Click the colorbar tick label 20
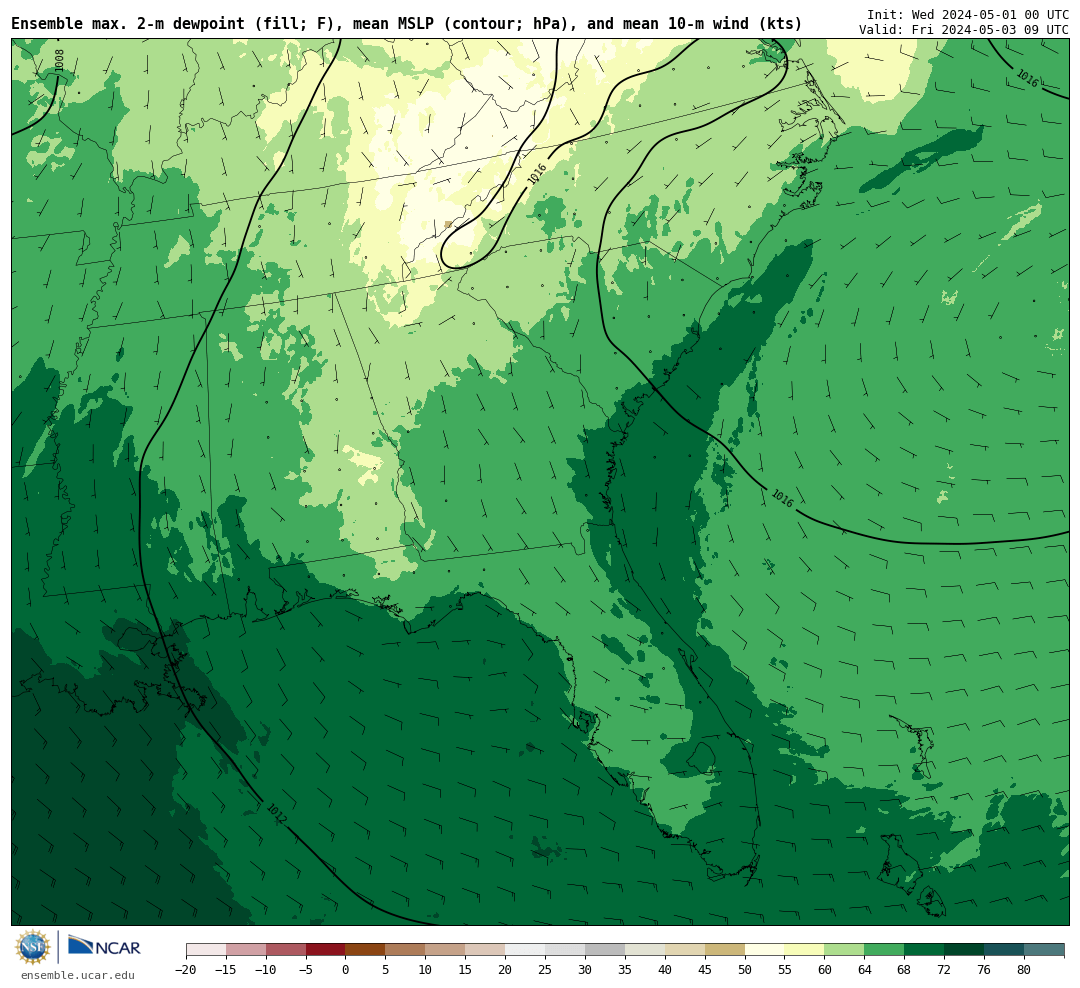1080x988 pixels. pos(506,969)
